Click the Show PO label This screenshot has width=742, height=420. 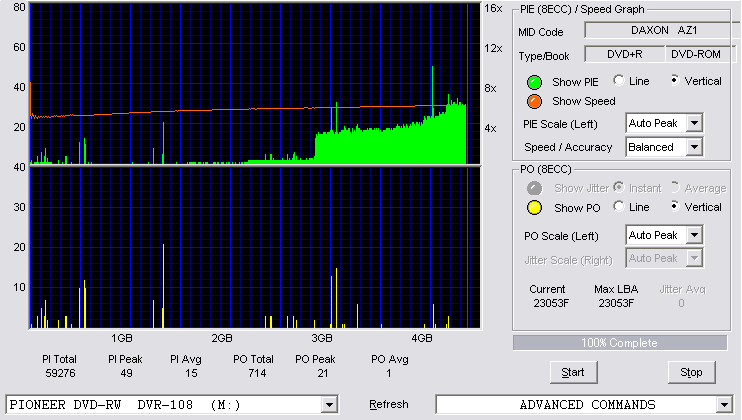tap(577, 208)
